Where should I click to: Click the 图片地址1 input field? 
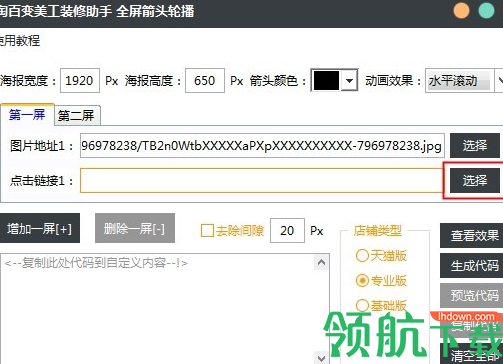262,146
